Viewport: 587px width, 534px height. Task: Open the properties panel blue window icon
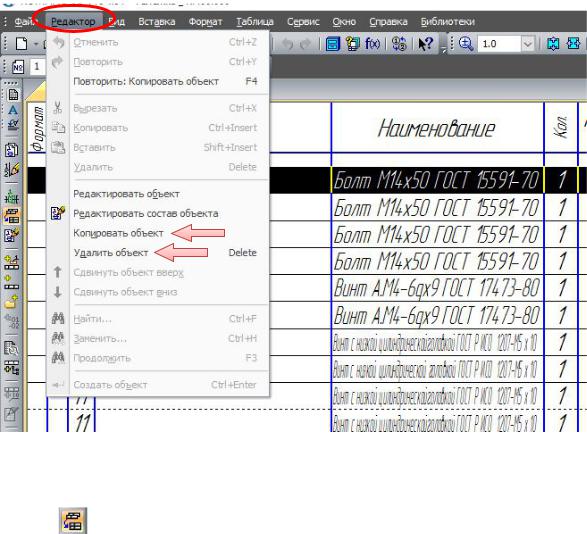[x=332, y=44]
